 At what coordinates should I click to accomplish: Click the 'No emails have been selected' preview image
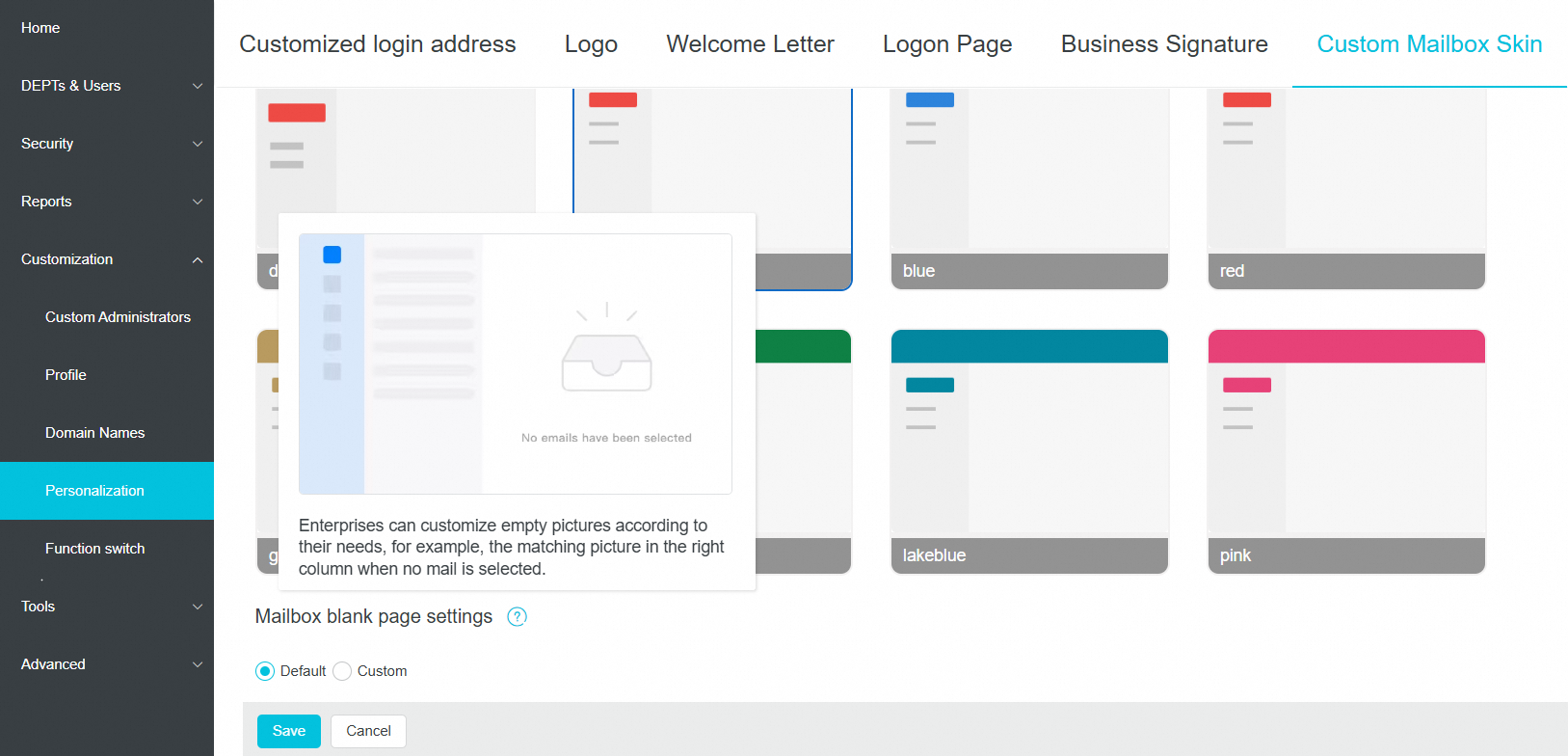pos(516,364)
